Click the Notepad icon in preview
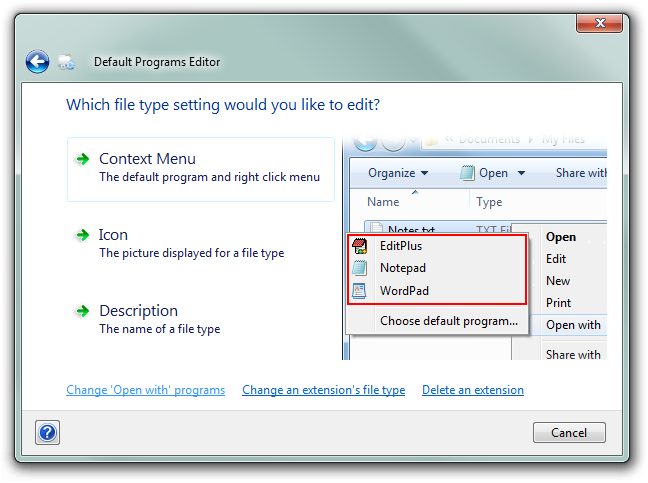Image resolution: width=648 pixels, height=483 pixels. (360, 268)
